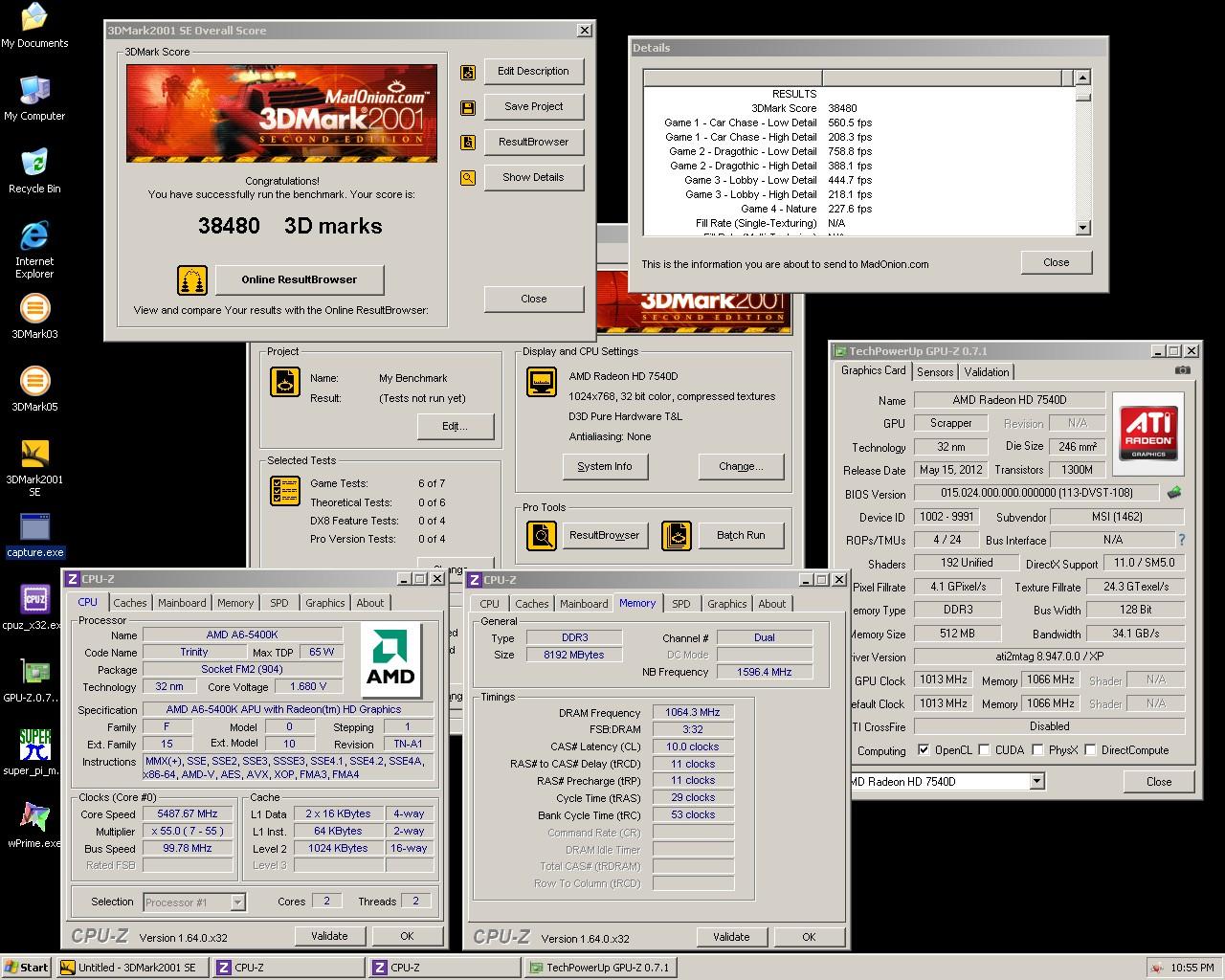Open My Computer desktop icon
This screenshot has width=1225, height=980.
point(34,99)
